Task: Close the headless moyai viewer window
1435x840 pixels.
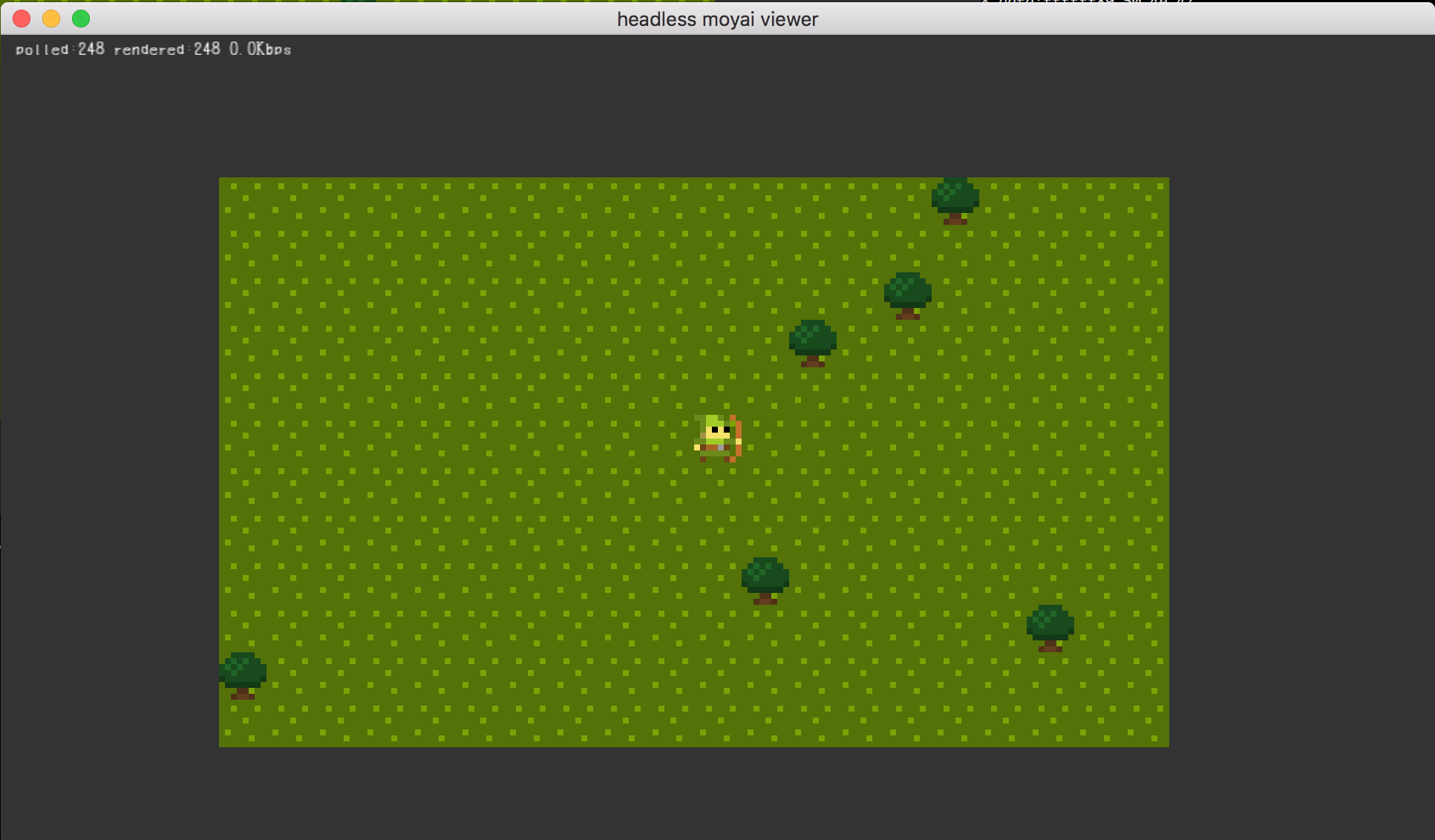Action: [22, 19]
